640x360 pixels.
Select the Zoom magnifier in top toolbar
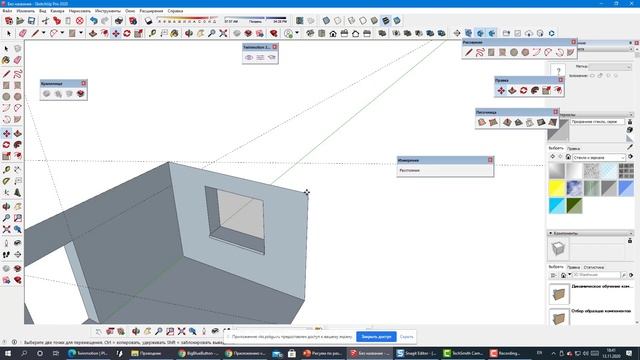pos(212,33)
